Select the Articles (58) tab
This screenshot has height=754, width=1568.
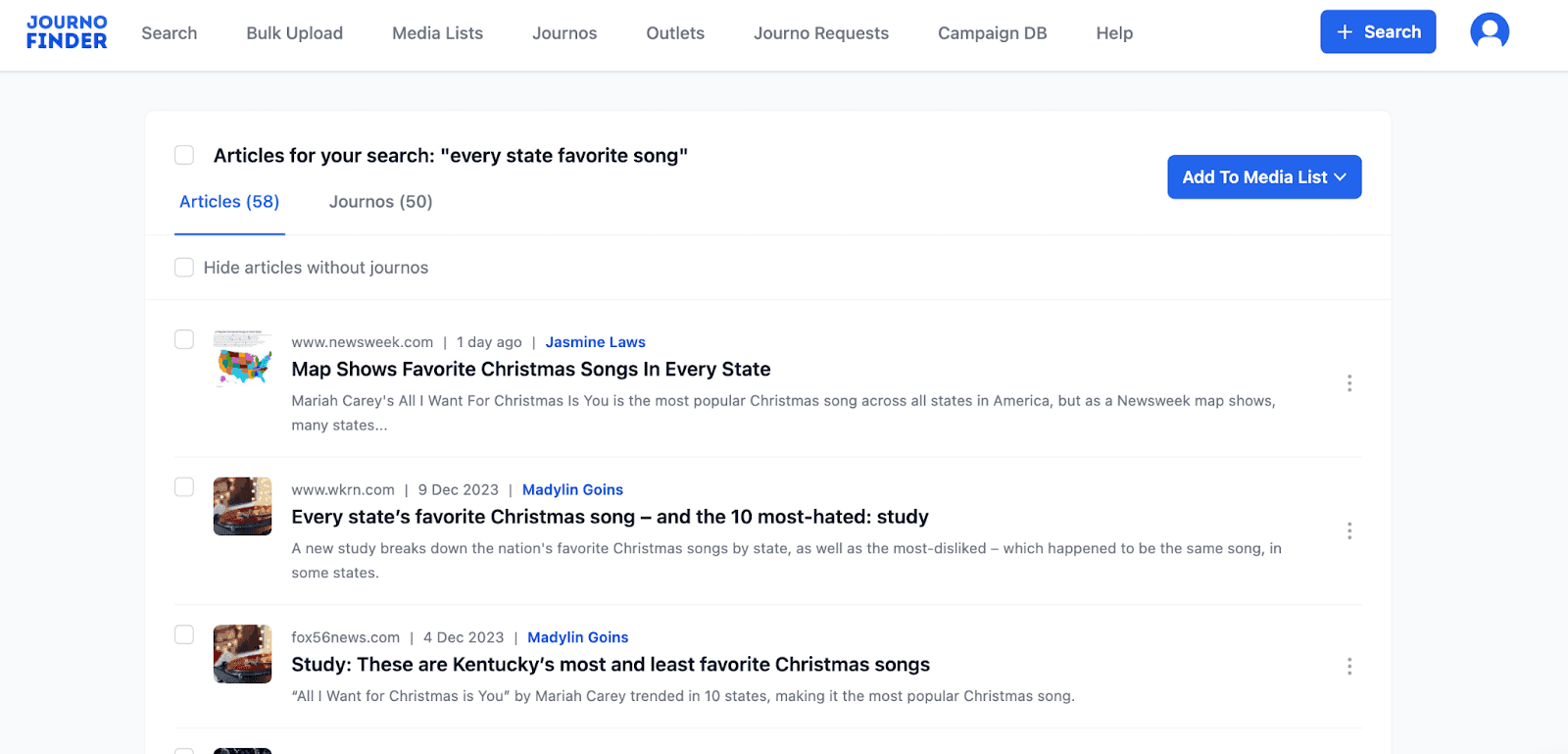click(x=229, y=202)
